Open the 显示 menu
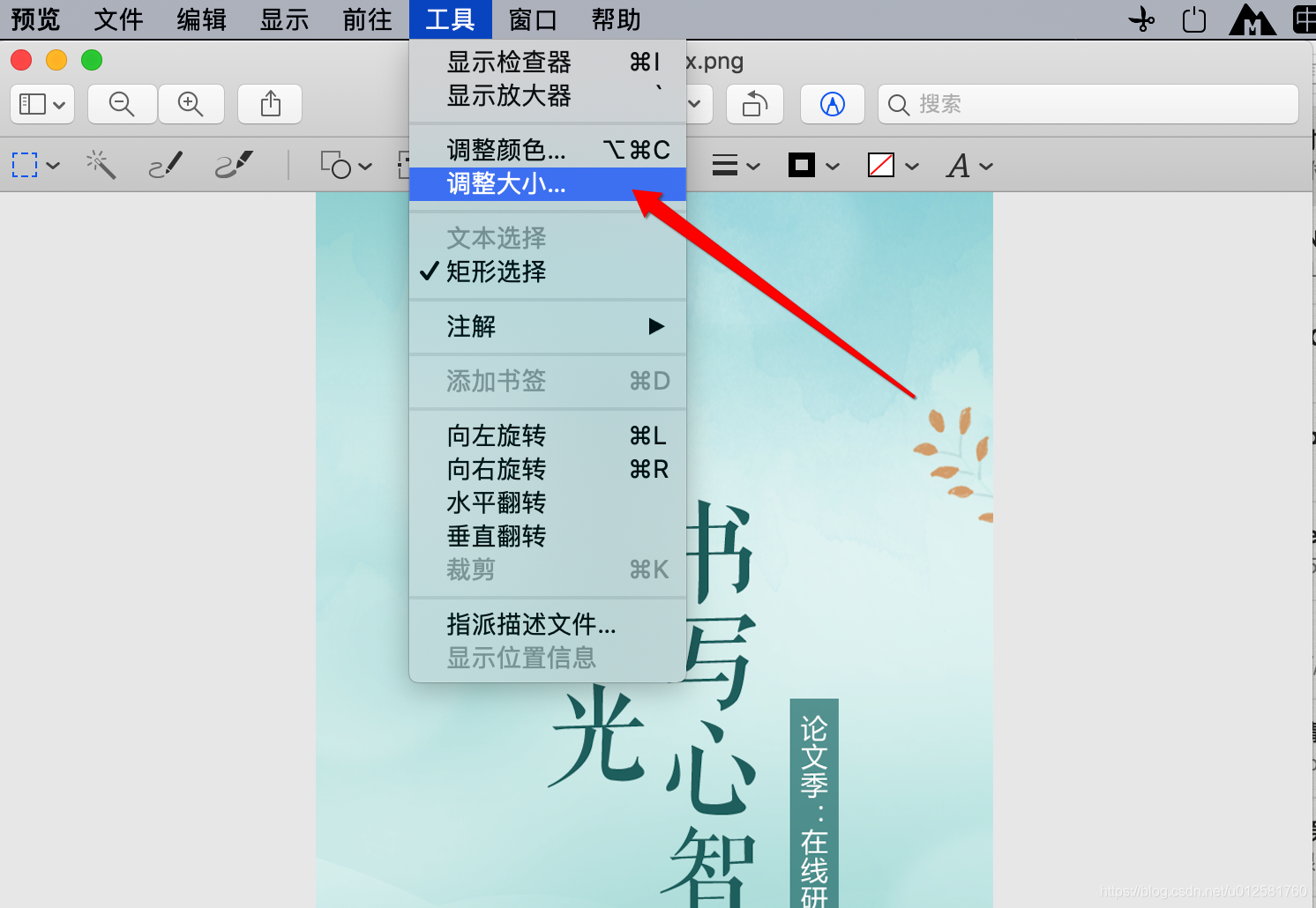Screen dimensions: 1316x908 pyautogui.click(x=284, y=19)
